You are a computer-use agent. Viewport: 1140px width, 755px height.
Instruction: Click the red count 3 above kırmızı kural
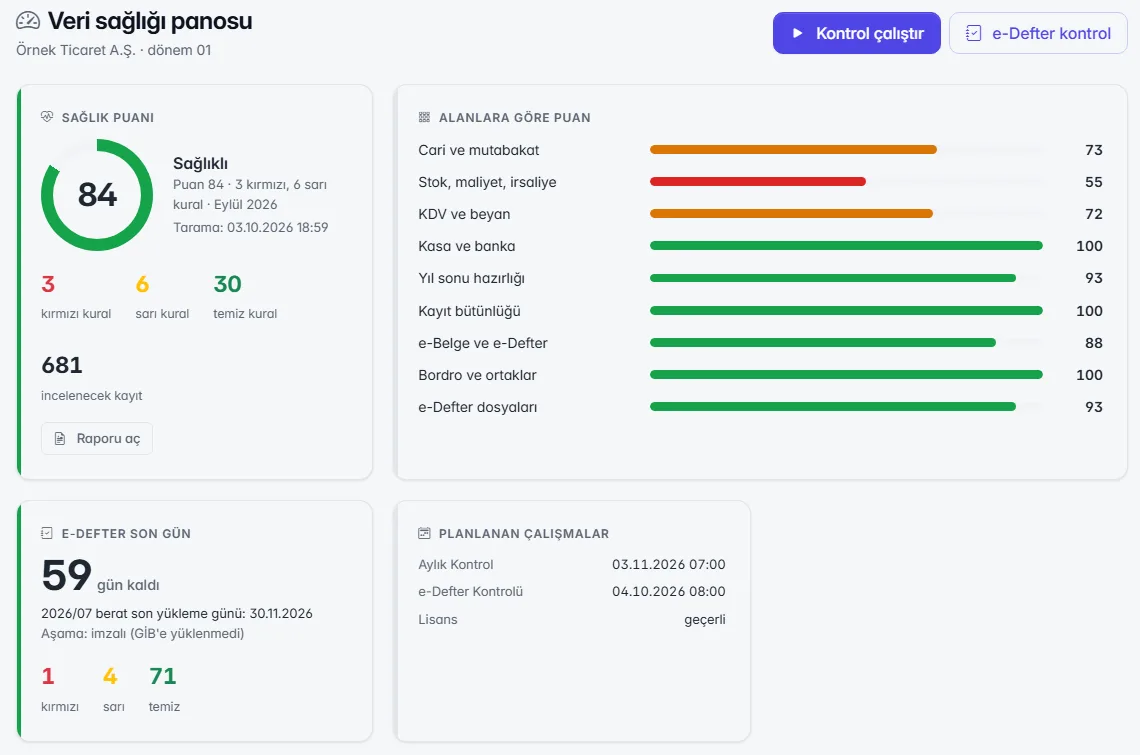pyautogui.click(x=48, y=284)
